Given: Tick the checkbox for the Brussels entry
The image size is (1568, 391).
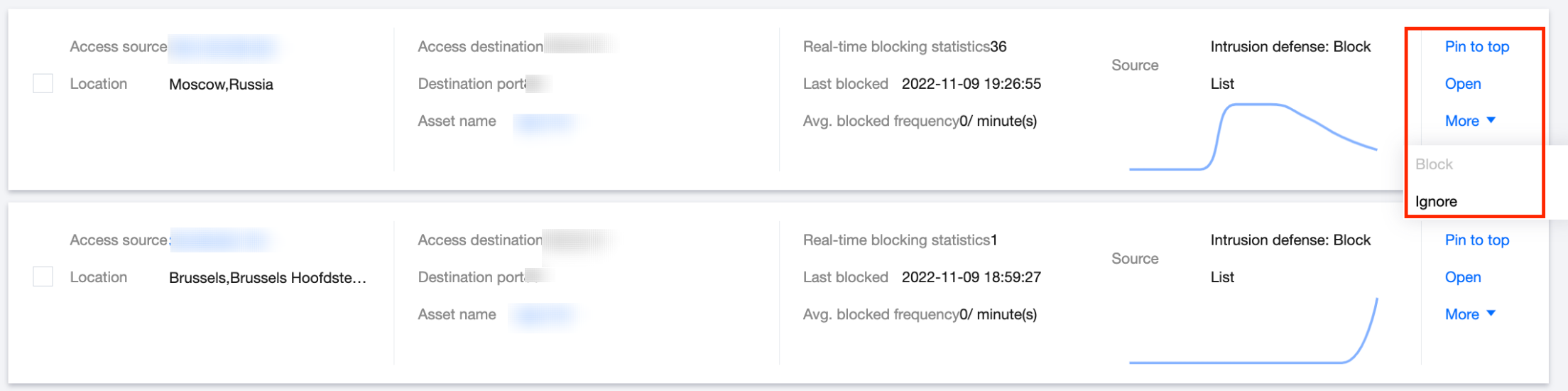Looking at the screenshot, I should coord(43,277).
